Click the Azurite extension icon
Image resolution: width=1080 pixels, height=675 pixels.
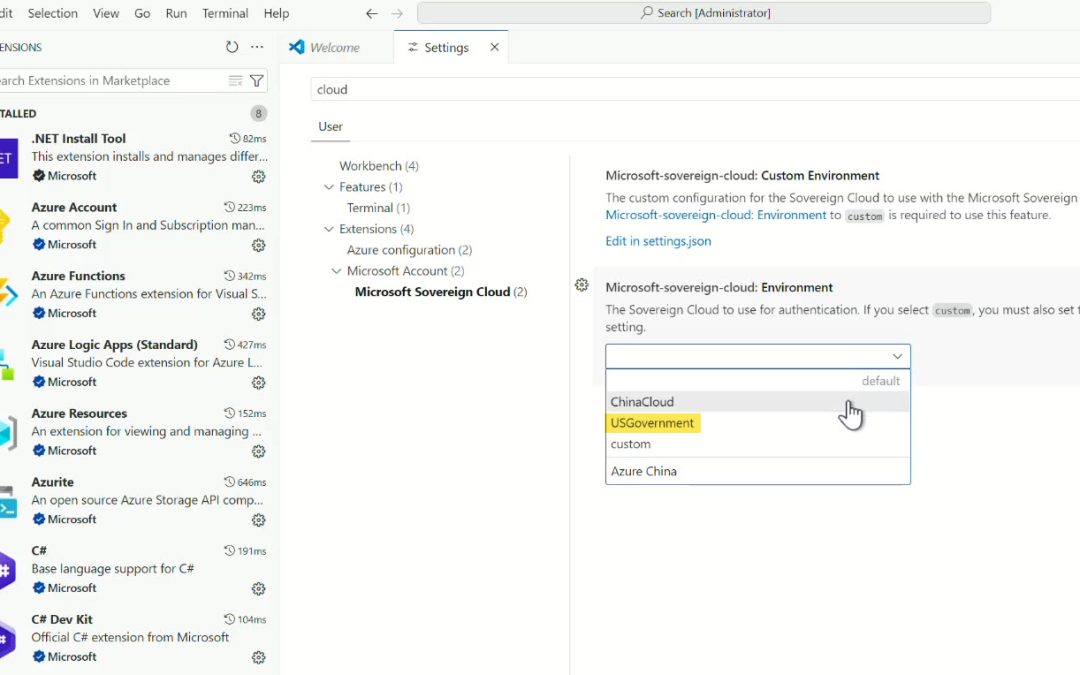8,501
